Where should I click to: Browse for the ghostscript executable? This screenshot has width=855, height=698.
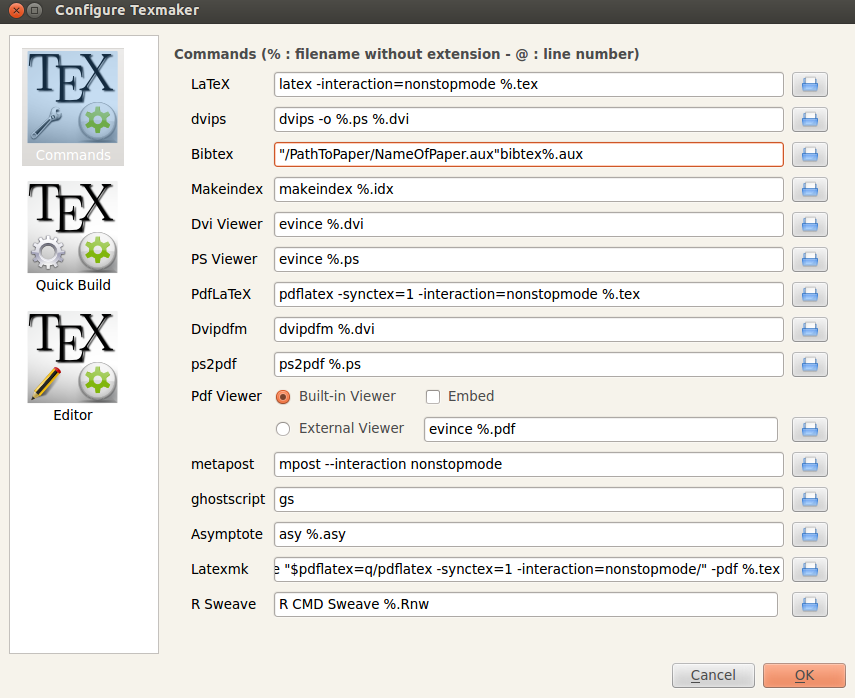(810, 500)
